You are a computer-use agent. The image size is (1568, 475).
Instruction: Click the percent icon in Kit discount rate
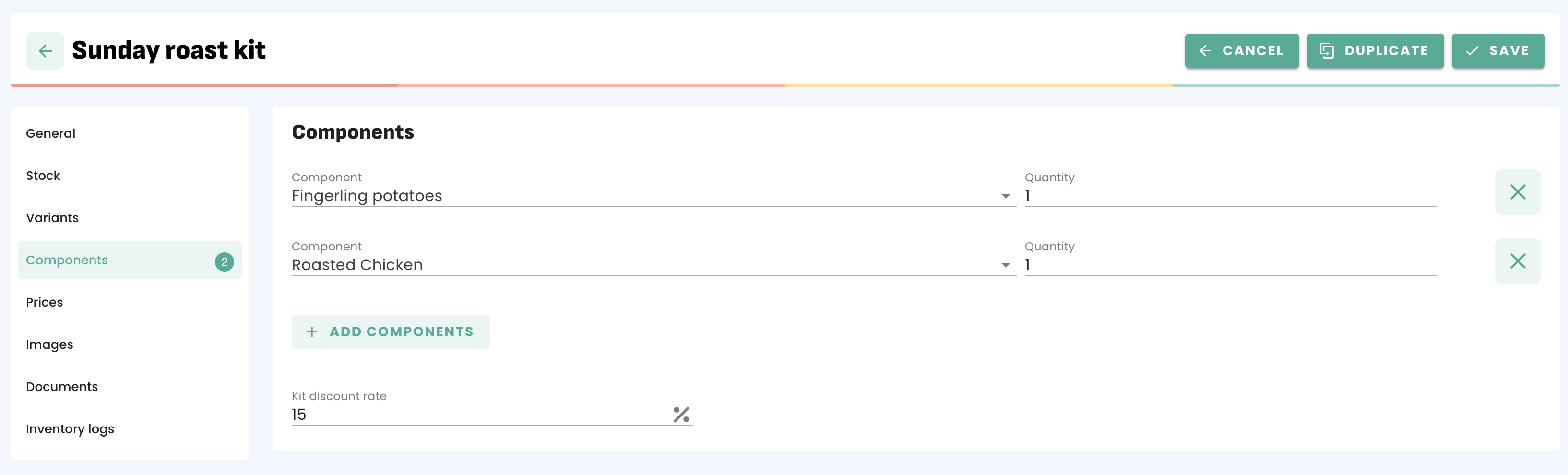click(x=681, y=415)
